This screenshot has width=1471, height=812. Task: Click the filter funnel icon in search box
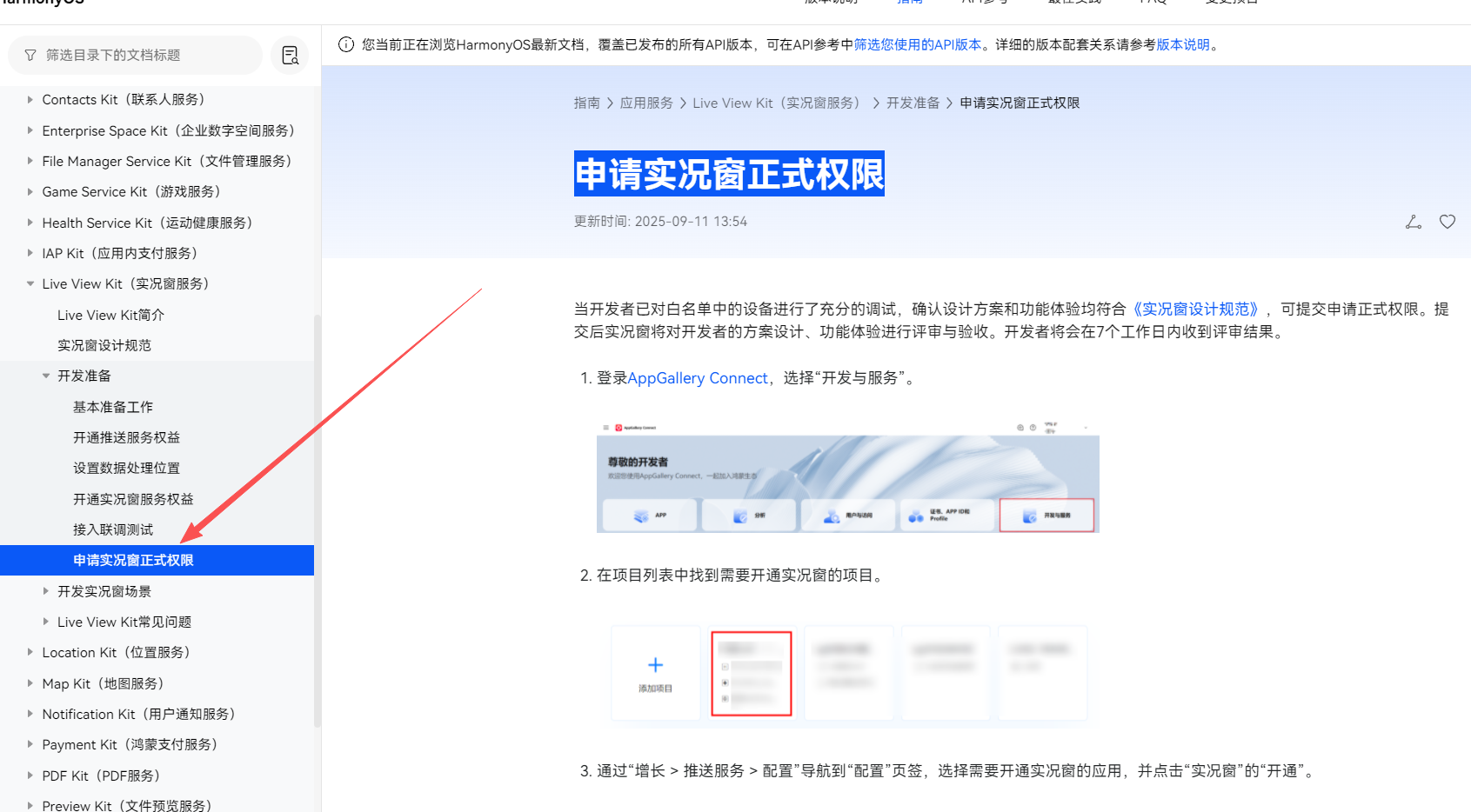tap(30, 55)
